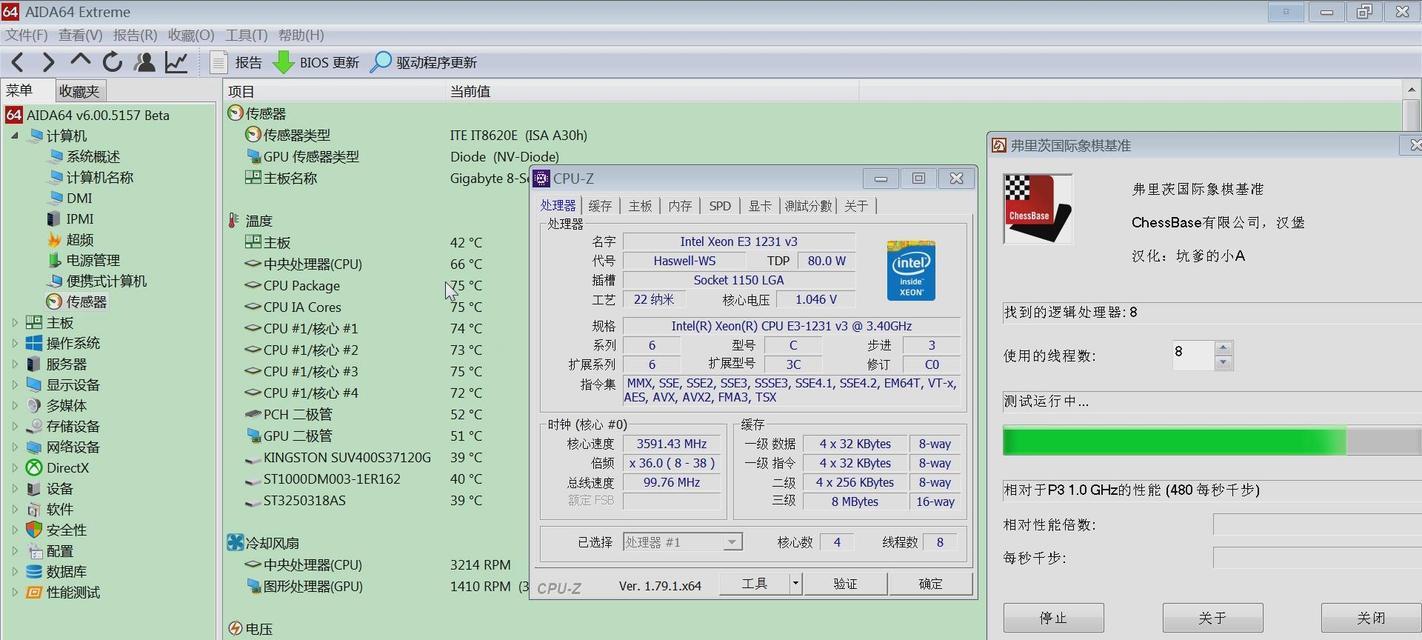
Task: Collapse the 计算机 tree node
Action: [14, 135]
